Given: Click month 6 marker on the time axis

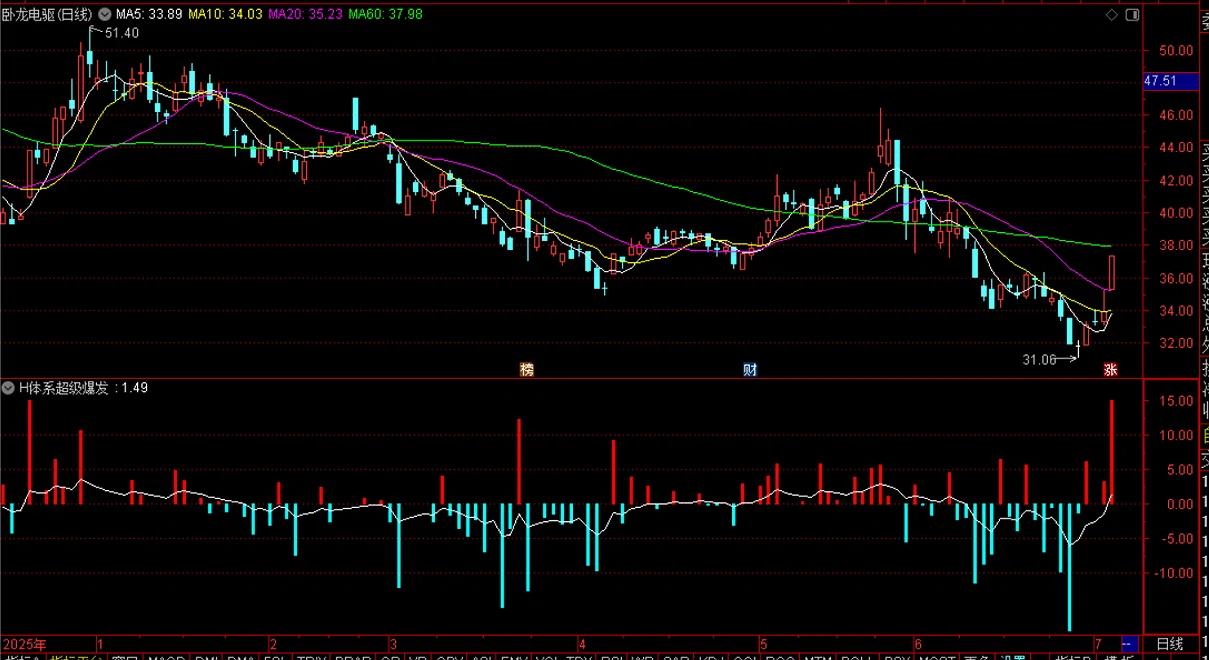Looking at the screenshot, I should point(916,643).
